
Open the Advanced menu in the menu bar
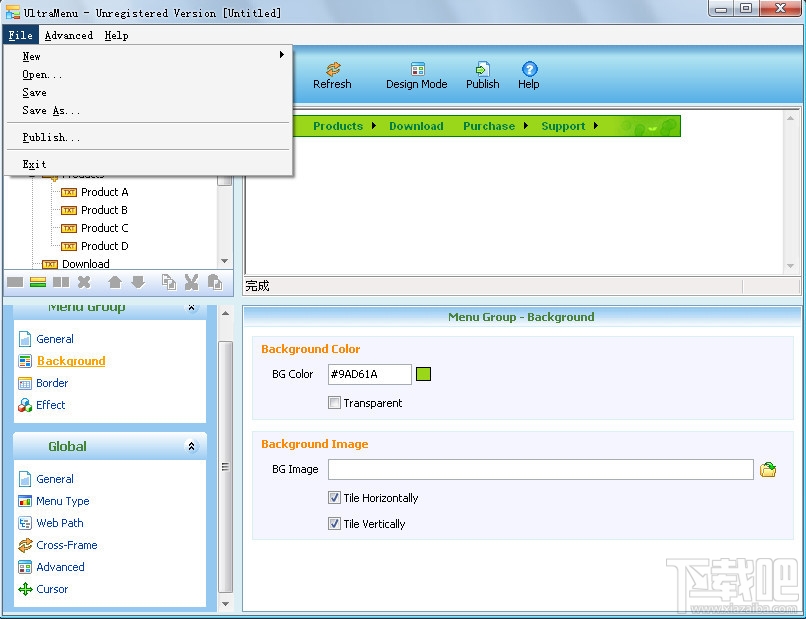pos(68,35)
